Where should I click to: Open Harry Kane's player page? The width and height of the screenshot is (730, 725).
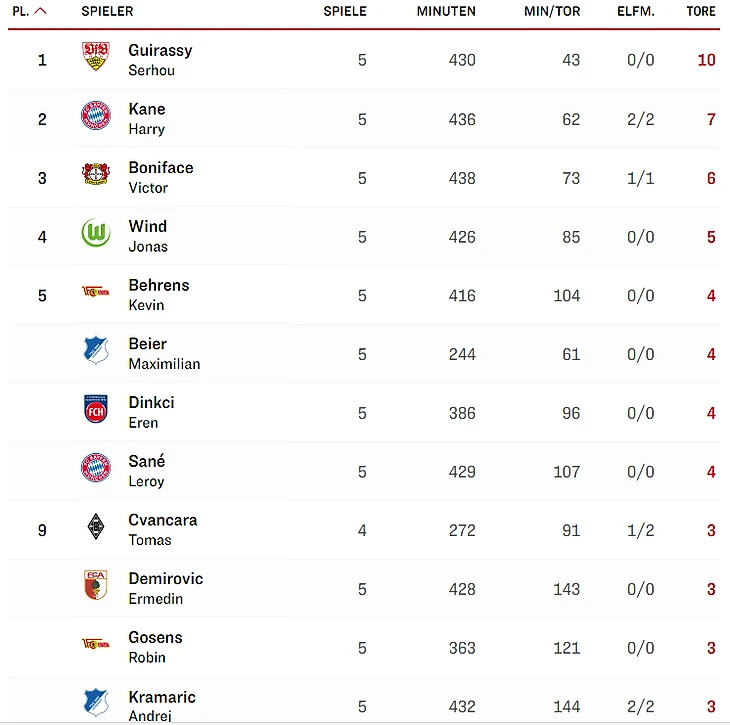(x=147, y=118)
